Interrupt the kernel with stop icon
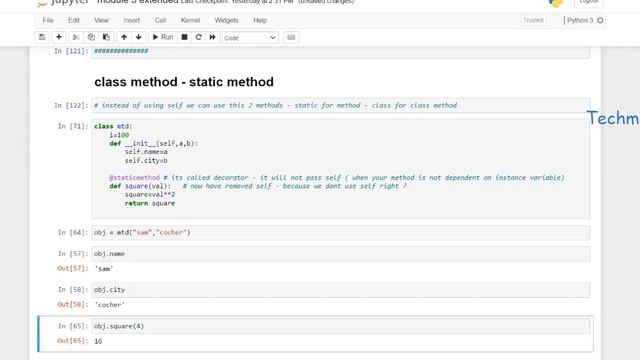 184,37
